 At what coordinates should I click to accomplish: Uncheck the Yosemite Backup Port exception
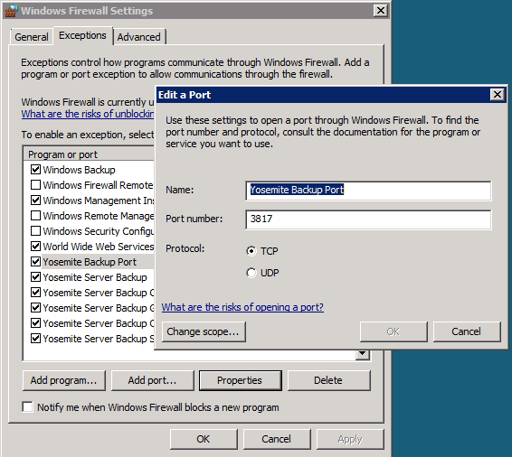point(36,261)
